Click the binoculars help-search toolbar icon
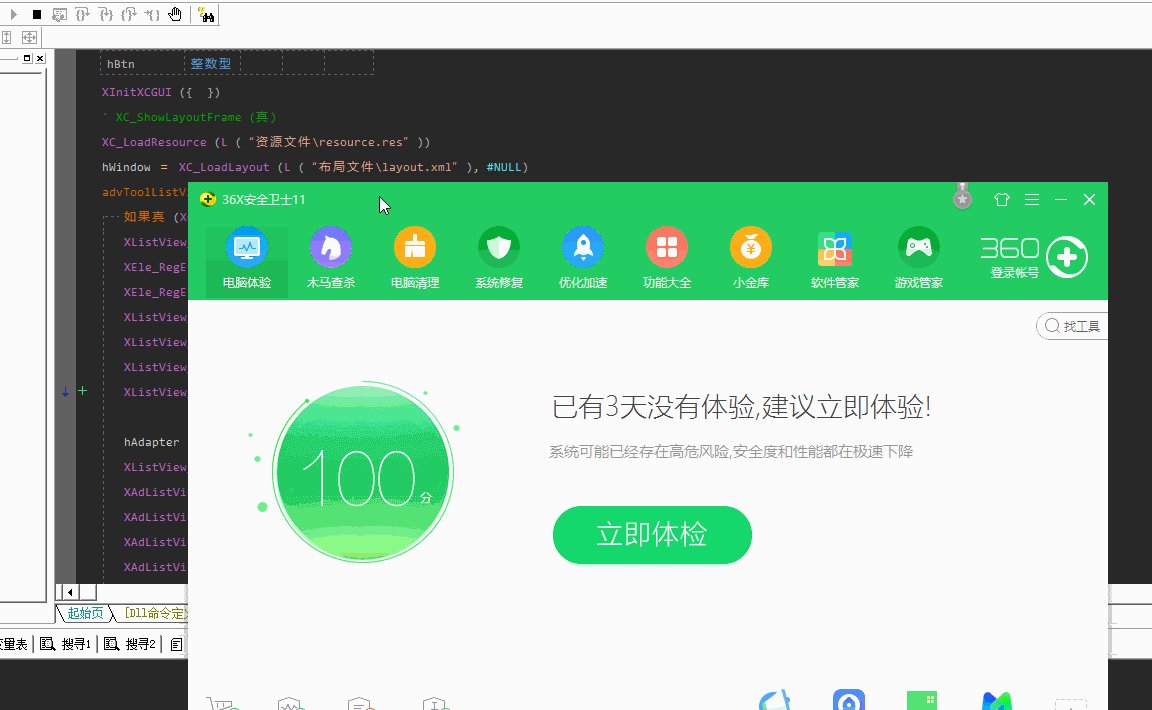 [x=206, y=14]
